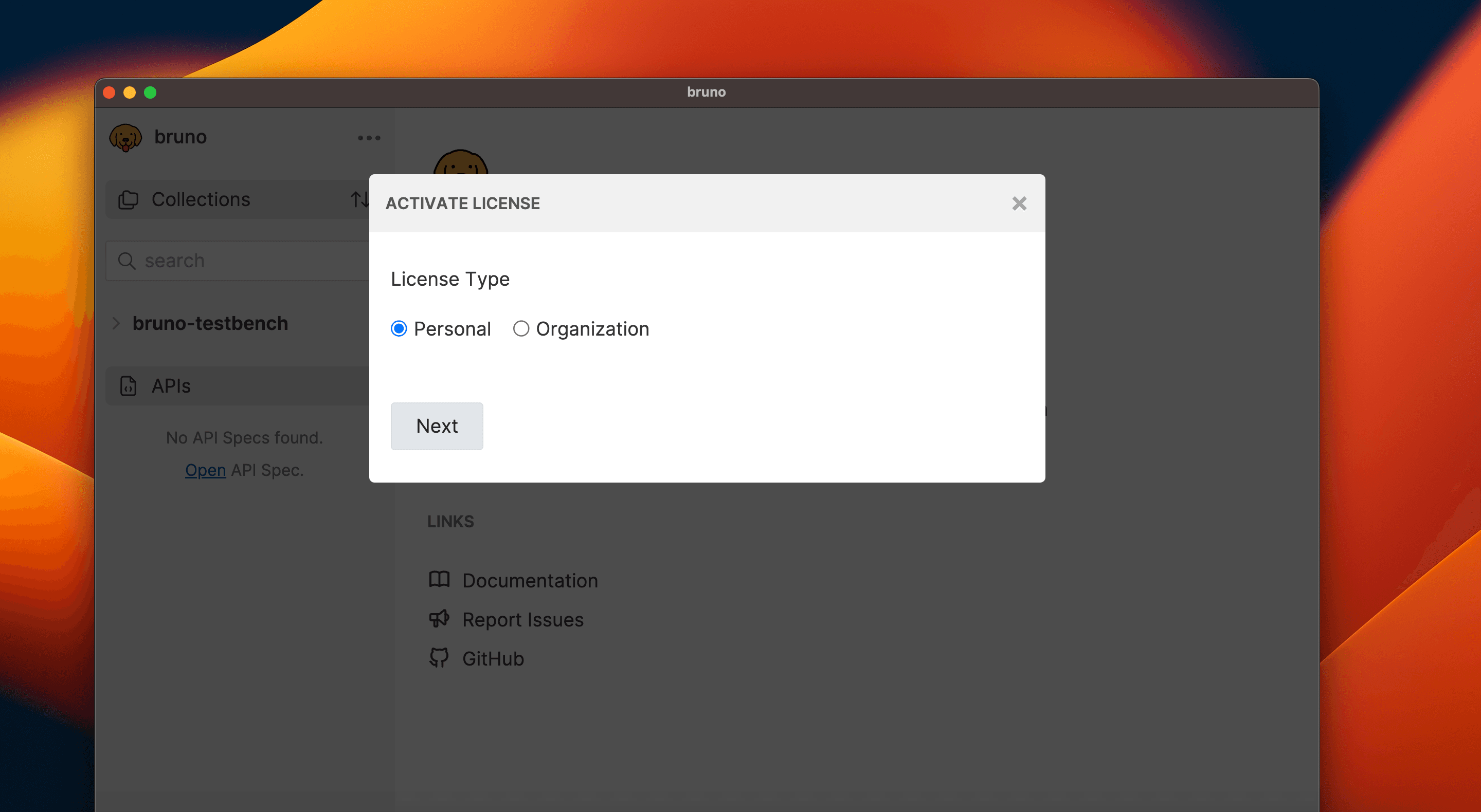Open the Documentation link

click(x=530, y=580)
